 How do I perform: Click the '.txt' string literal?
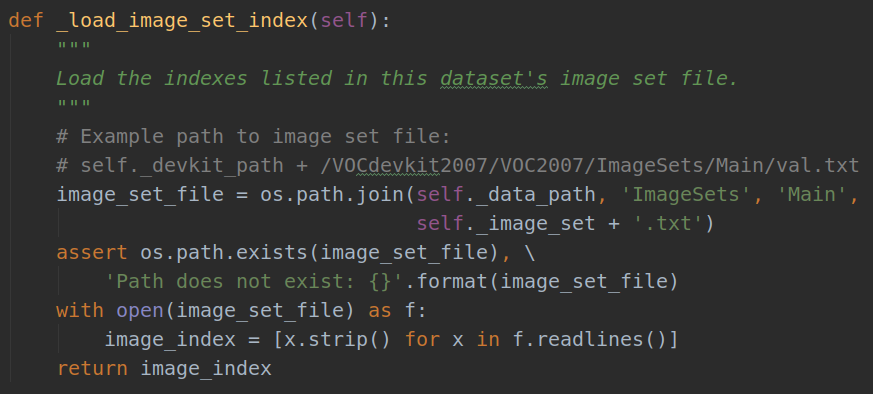tap(668, 223)
